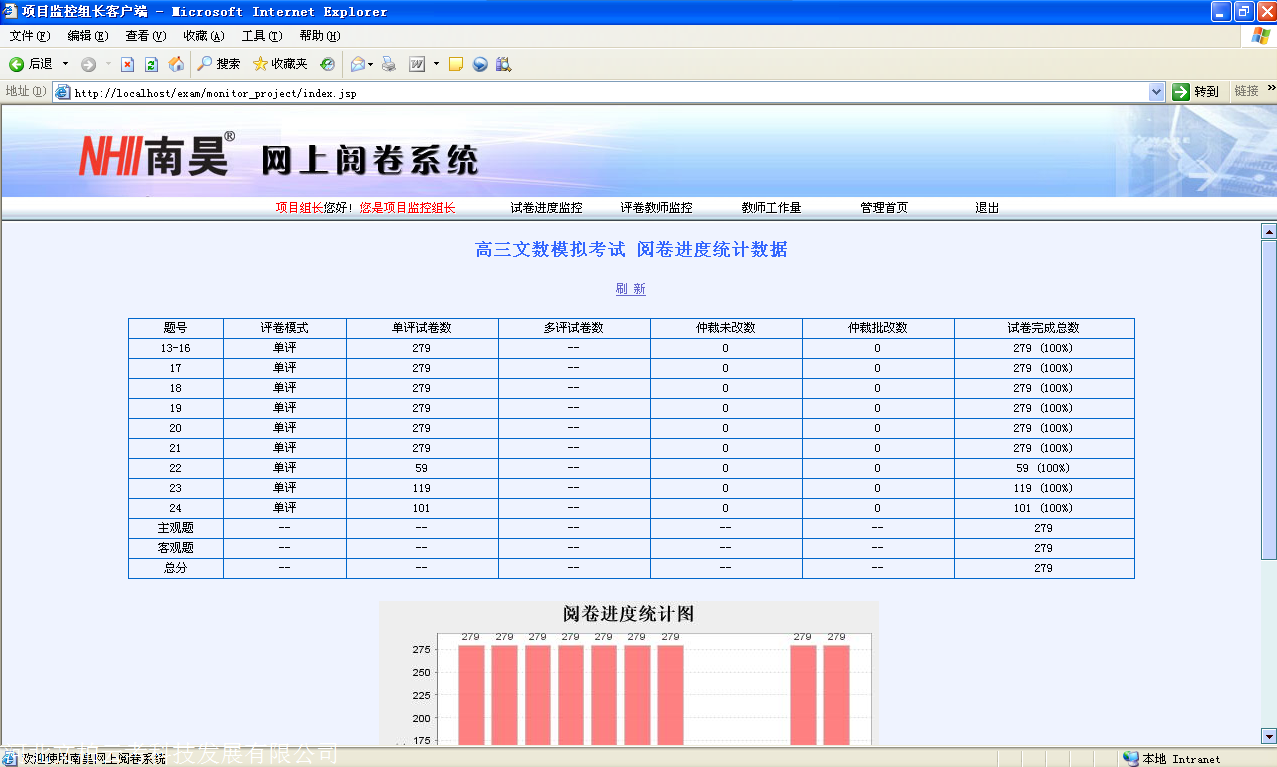This screenshot has height=767, width=1277.
Task: Click the sticky-note shaped toolbar icon
Action: pyautogui.click(x=456, y=63)
